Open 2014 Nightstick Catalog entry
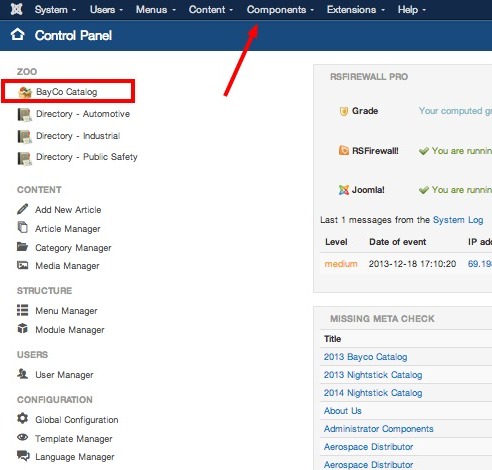This screenshot has height=470, width=492. tap(373, 393)
